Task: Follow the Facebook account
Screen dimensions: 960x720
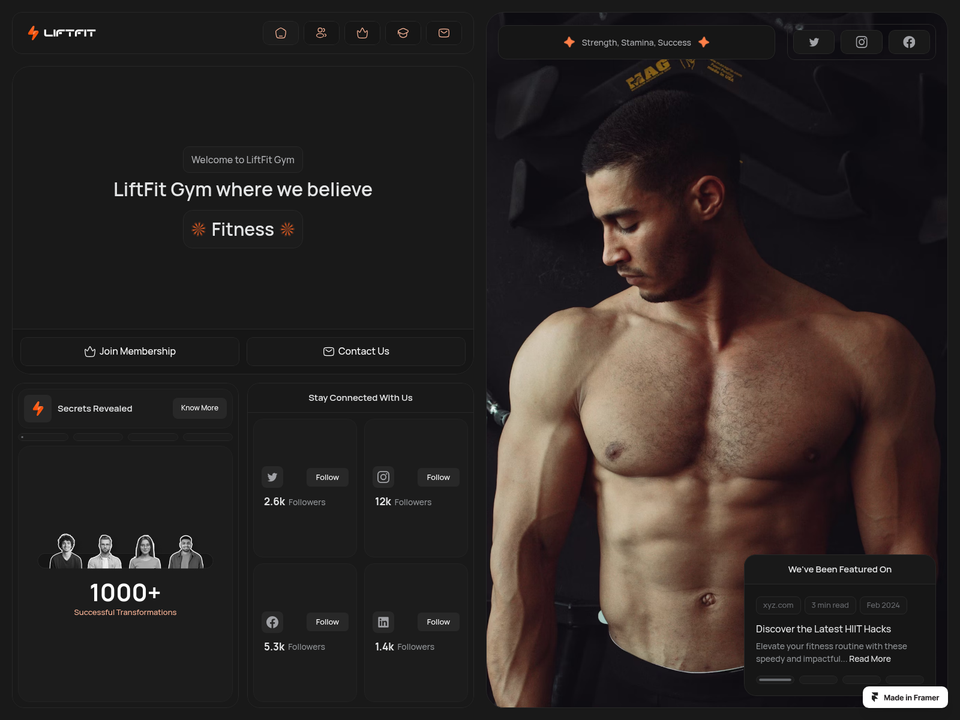Action: tap(327, 622)
